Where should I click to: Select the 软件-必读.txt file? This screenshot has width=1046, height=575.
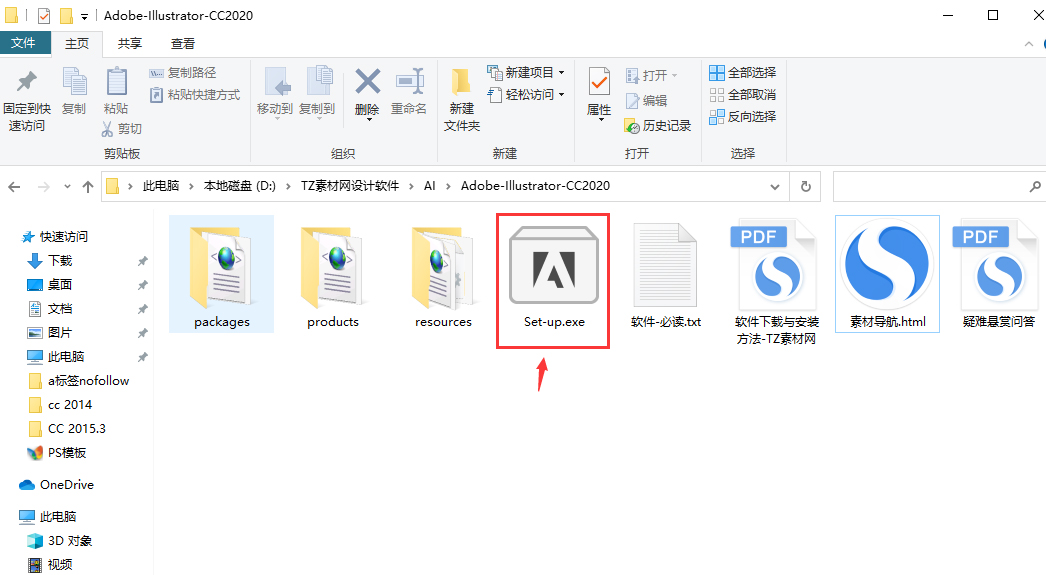click(666, 274)
